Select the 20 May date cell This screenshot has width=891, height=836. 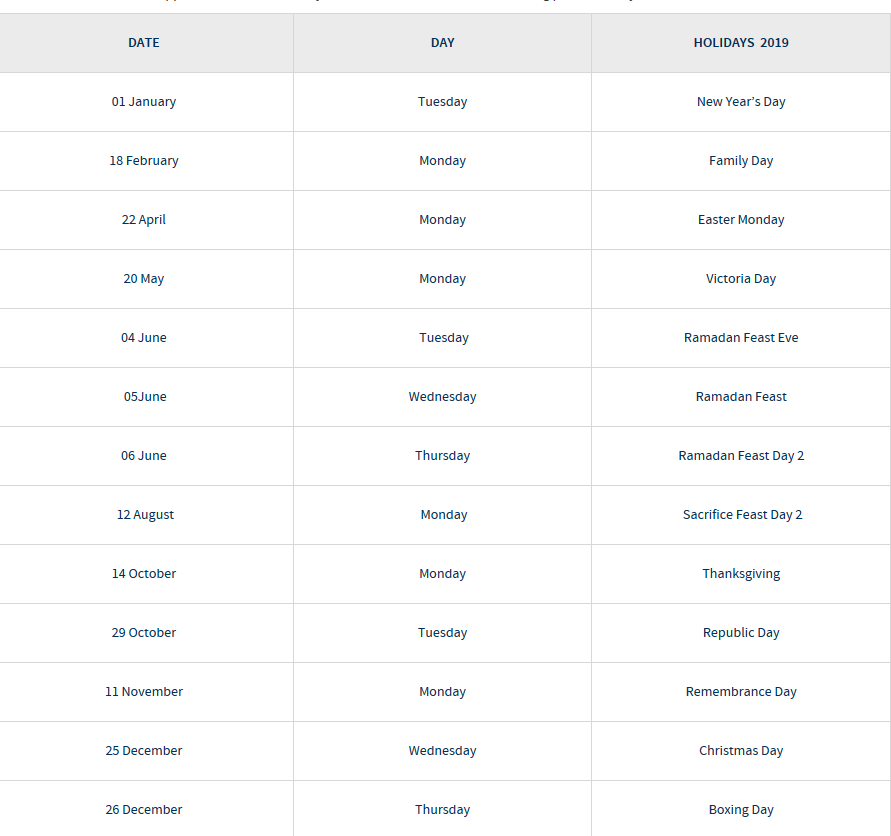tap(144, 279)
